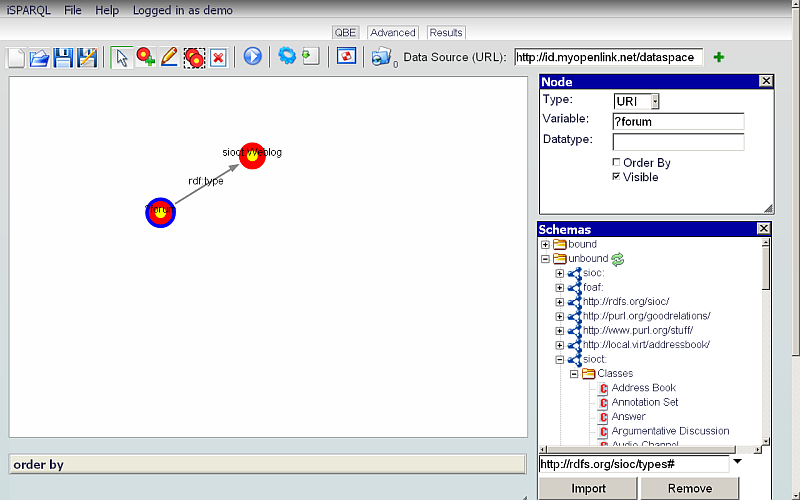Viewport: 800px width, 500px height.
Task: Create a new query with the blank page icon
Action: [x=16, y=57]
